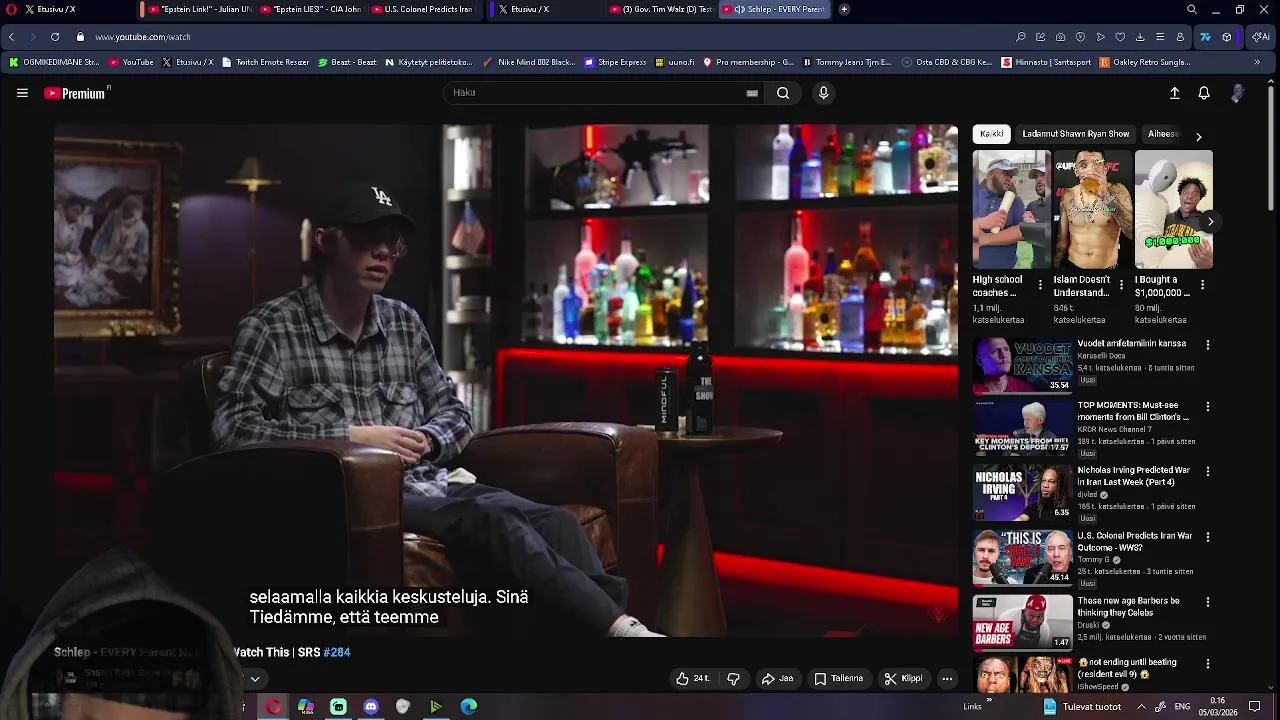The height and width of the screenshot is (720, 1280).
Task: Open 'Twitch Emote Resizer' bookmark
Action: pyautogui.click(x=265, y=62)
